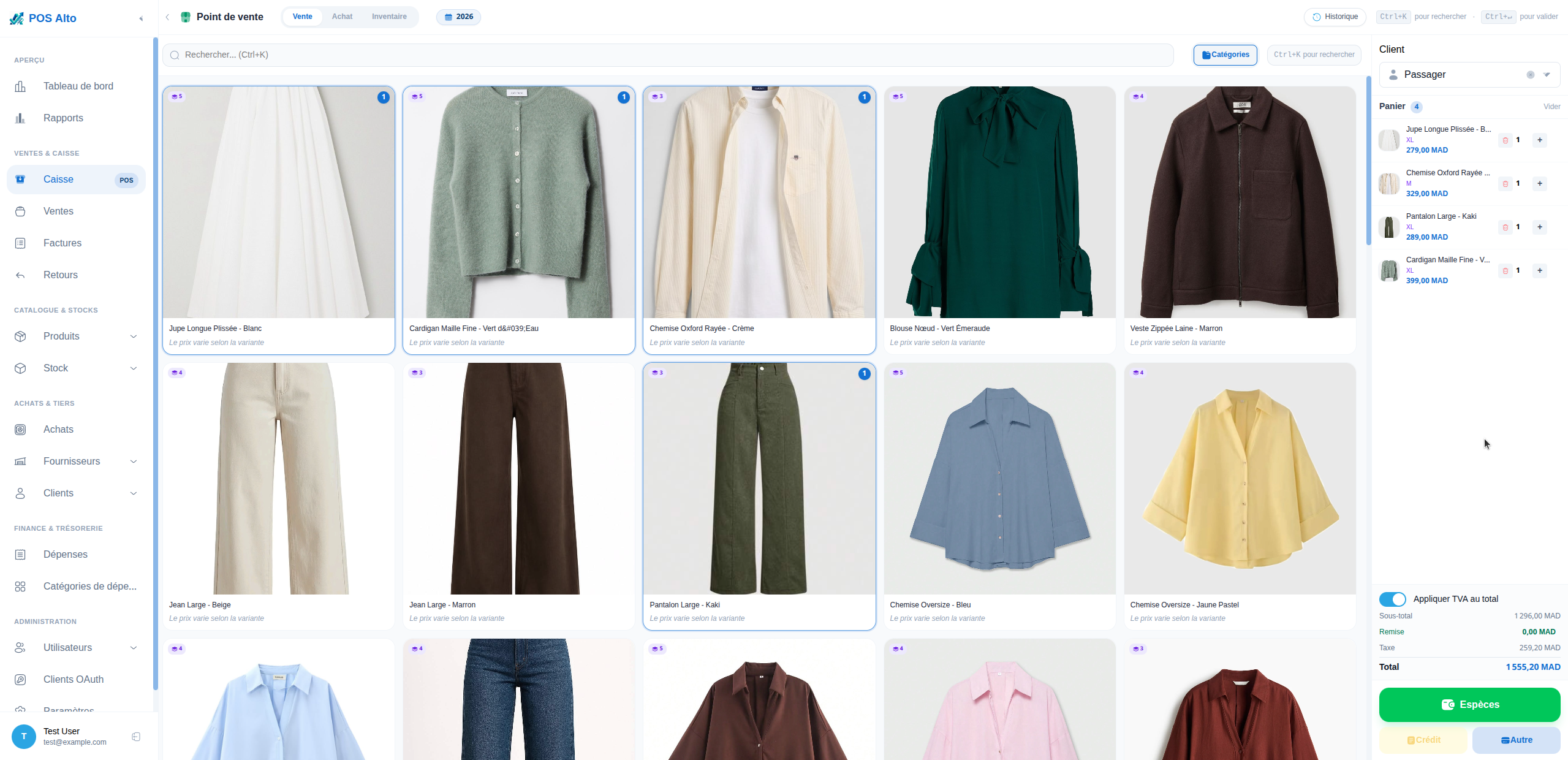Viewport: 1568px width, 760px height.
Task: Open Tableau de bord from sidebar
Action: point(77,86)
